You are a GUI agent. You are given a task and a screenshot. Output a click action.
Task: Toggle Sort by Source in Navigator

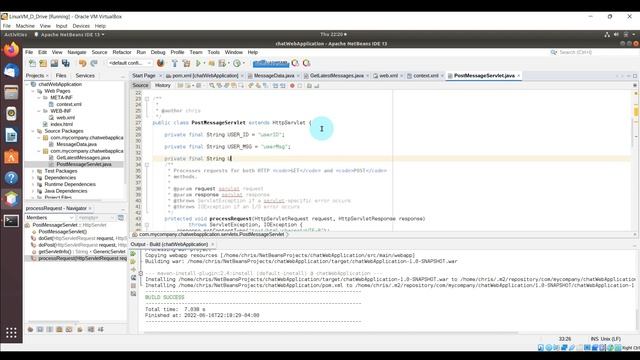[x=100, y=329]
